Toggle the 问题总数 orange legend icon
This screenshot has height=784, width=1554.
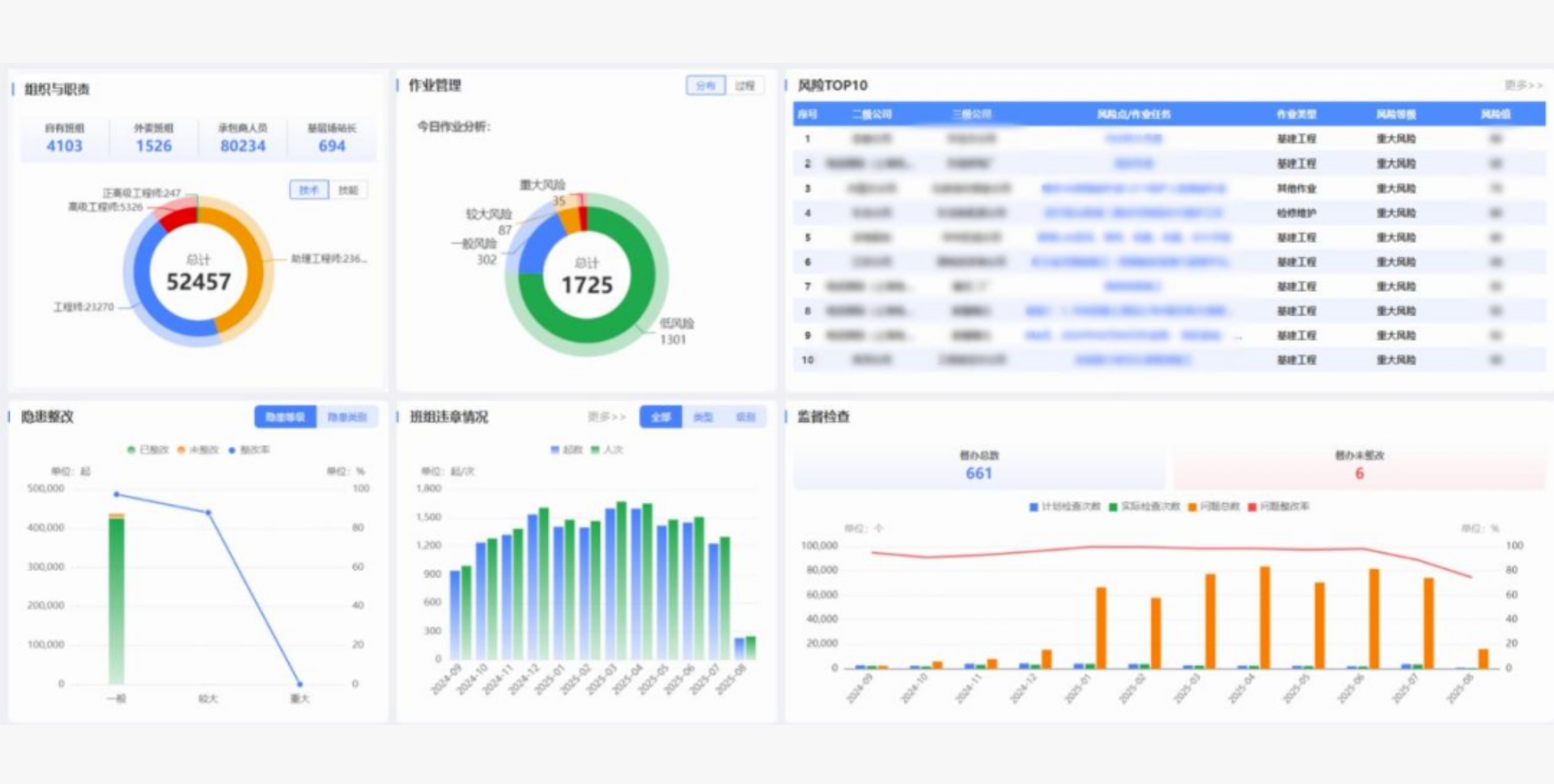click(x=1192, y=507)
